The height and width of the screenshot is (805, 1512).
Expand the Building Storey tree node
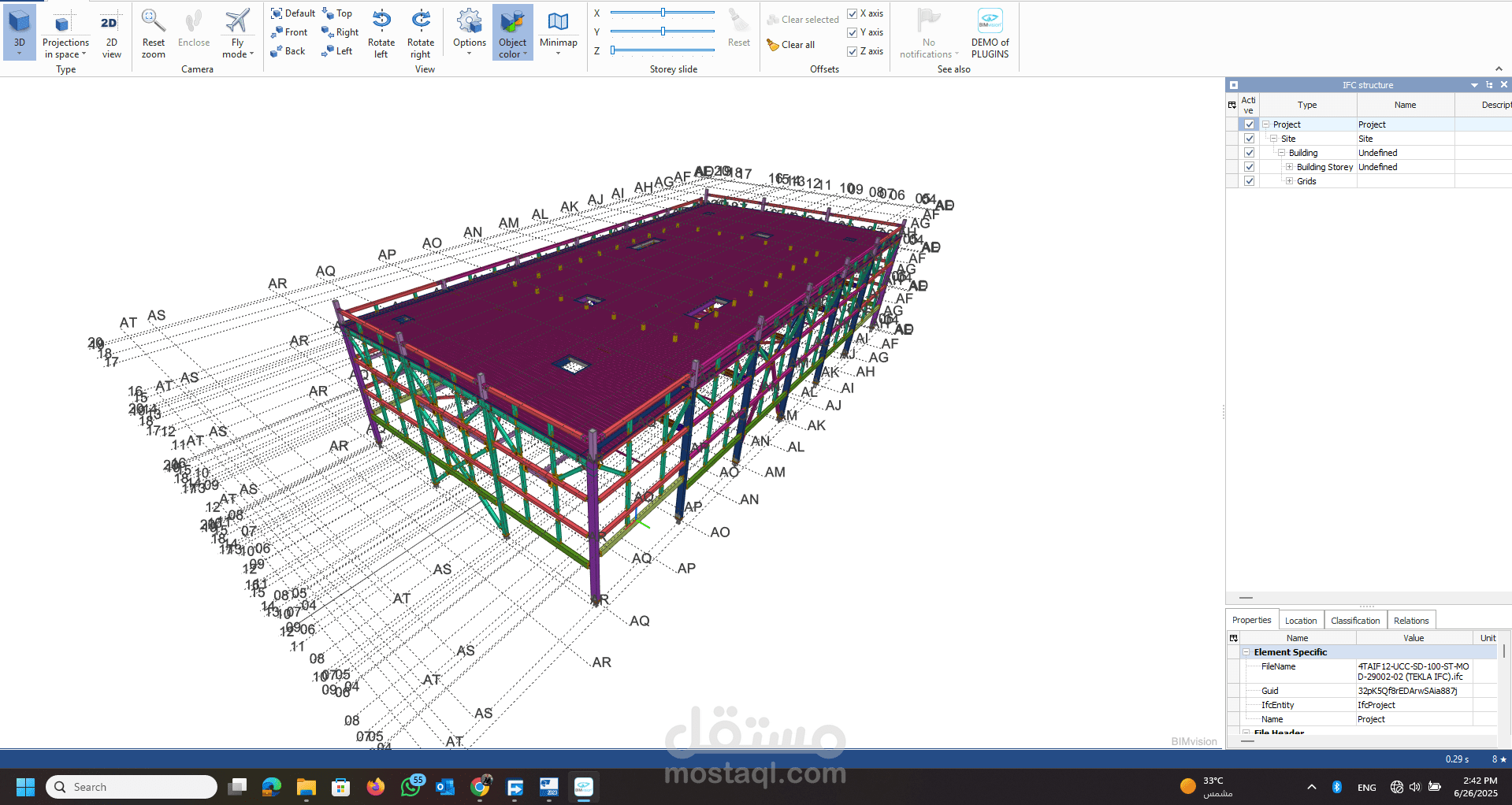click(1289, 167)
